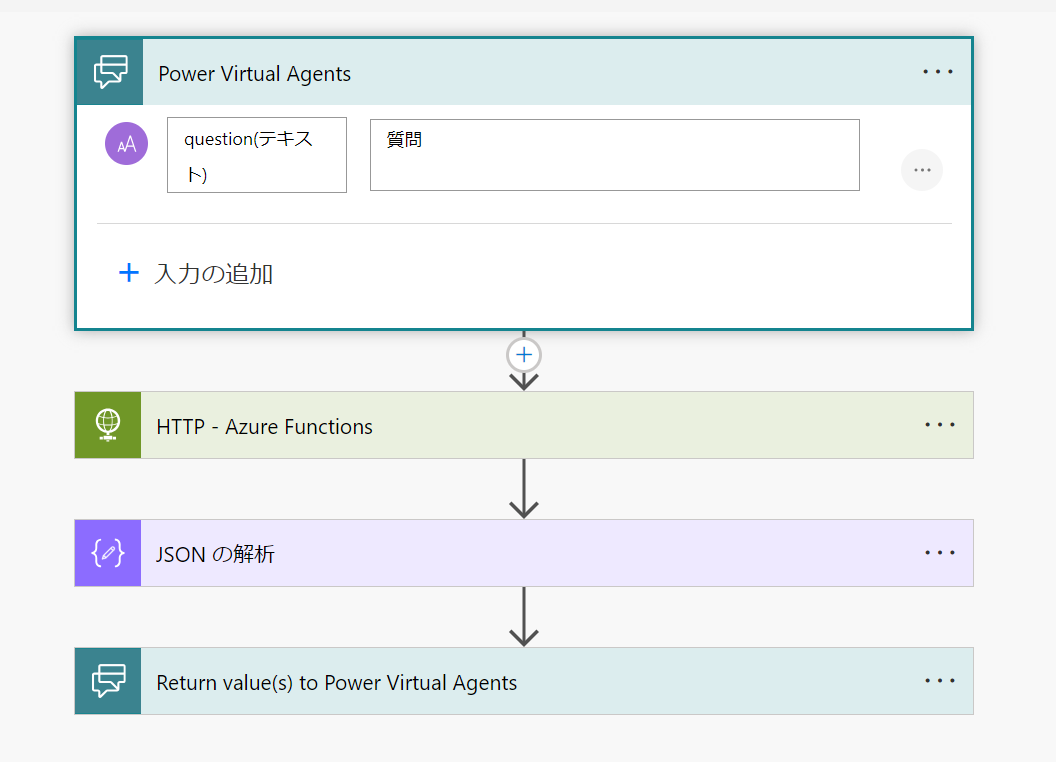Open the Return value(s) action ellipsis menu

click(x=939, y=680)
